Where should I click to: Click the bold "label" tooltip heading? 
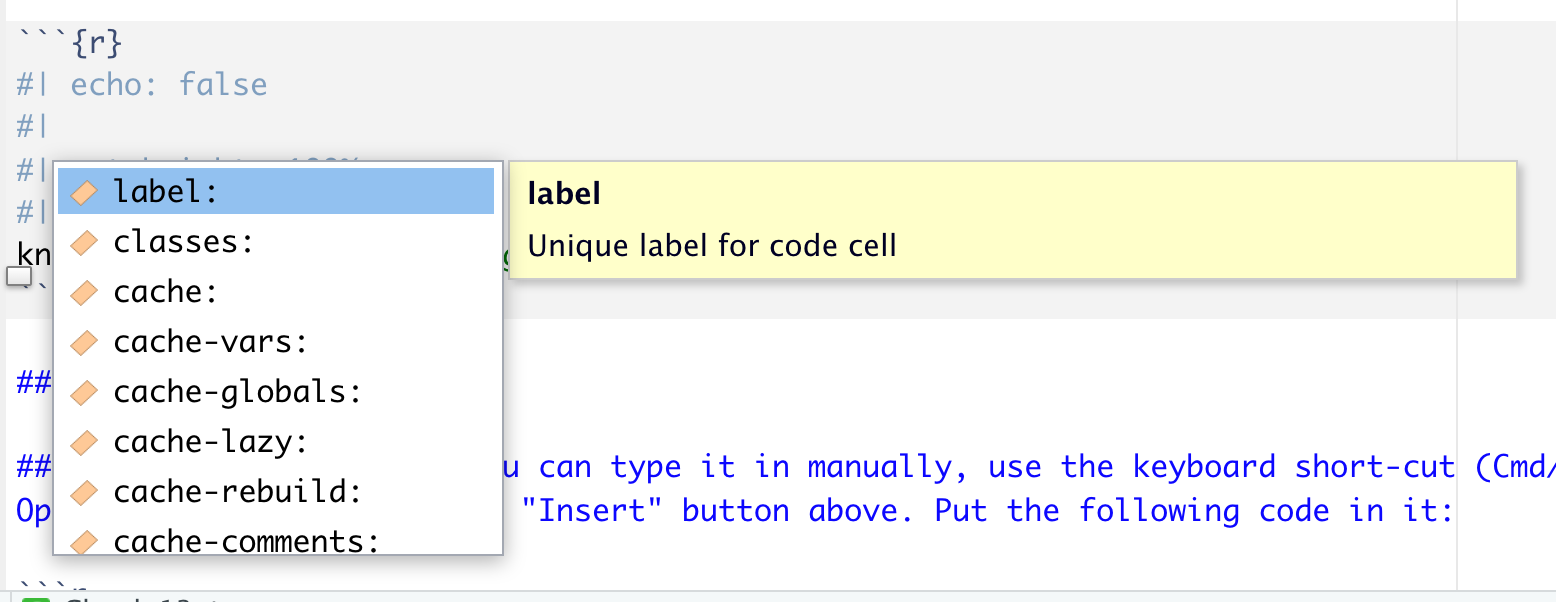coord(564,194)
